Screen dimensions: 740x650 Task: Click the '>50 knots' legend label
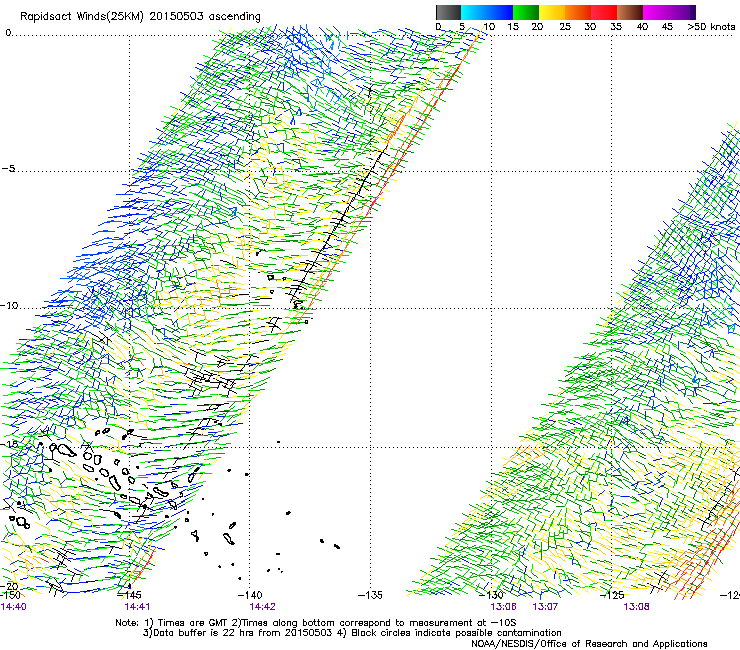(x=711, y=27)
